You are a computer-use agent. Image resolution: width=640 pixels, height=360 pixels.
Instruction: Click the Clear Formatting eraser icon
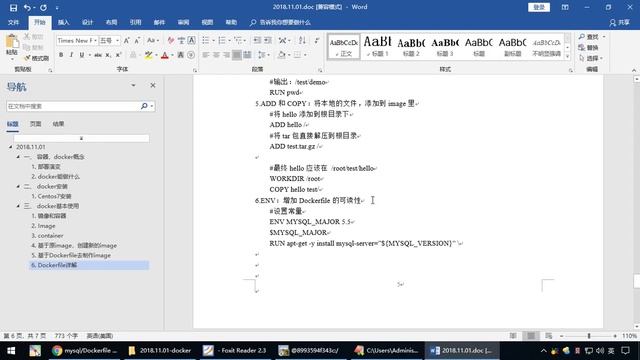coord(171,40)
